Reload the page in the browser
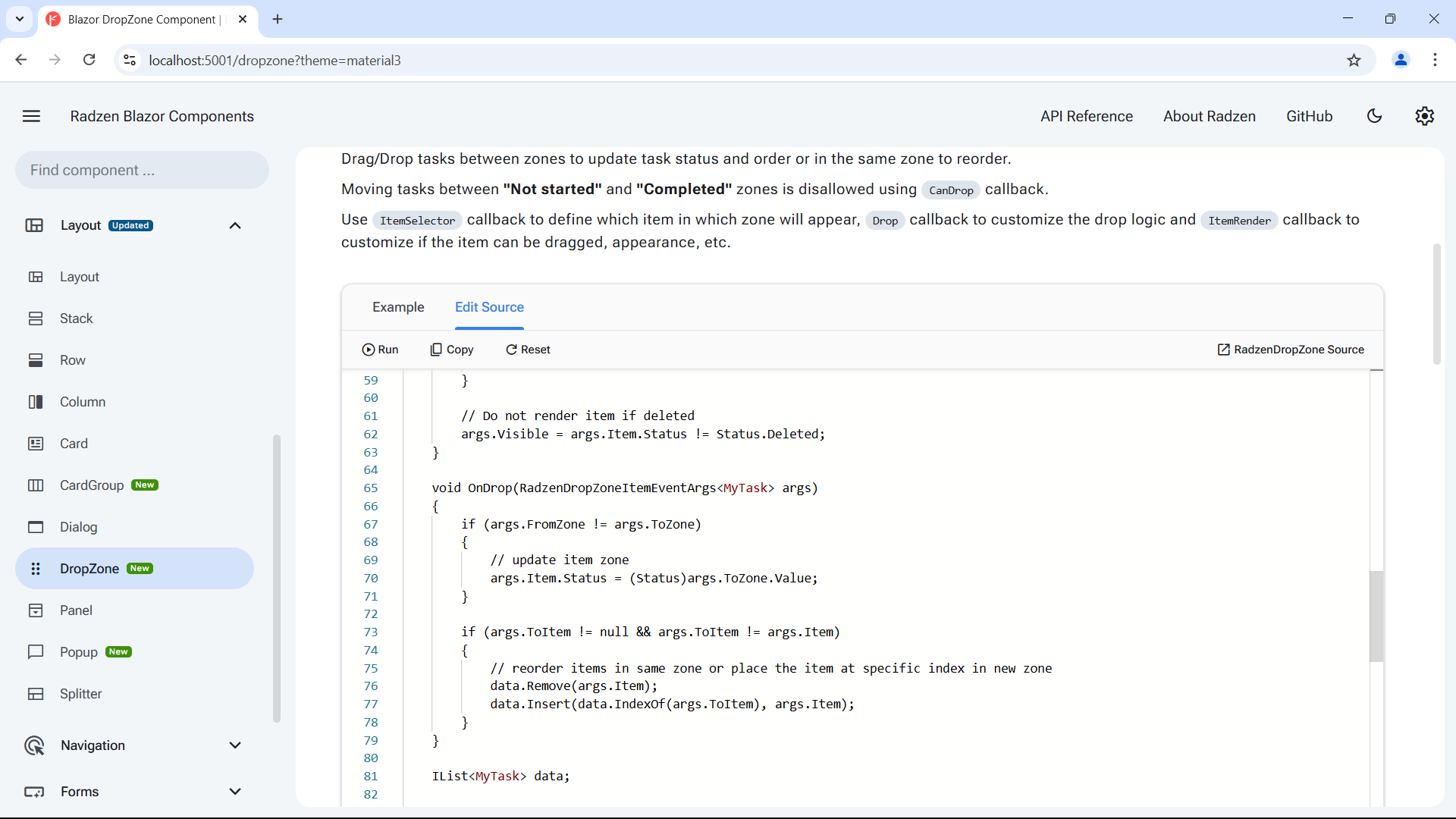Screen dimensions: 1456x819 click(x=89, y=60)
